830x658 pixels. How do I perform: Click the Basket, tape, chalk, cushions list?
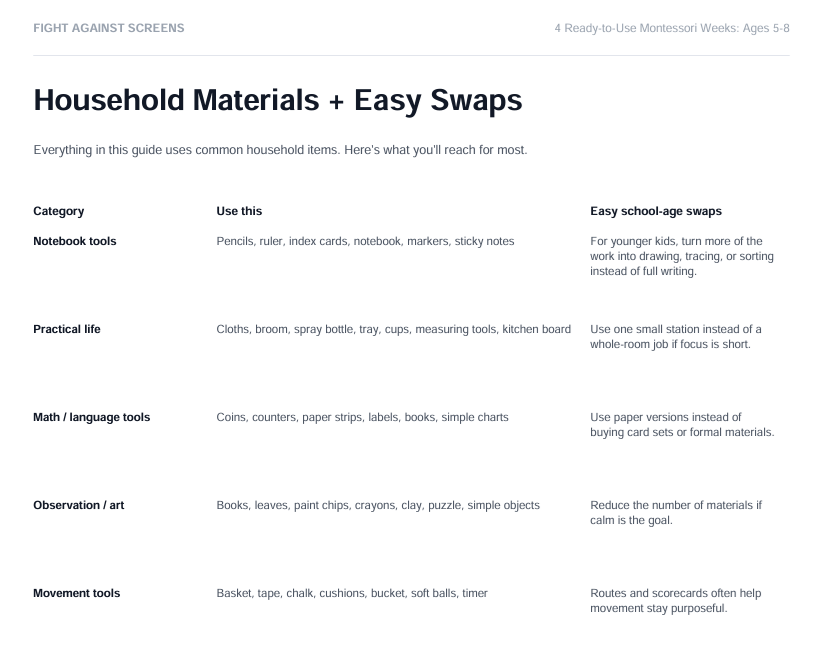tap(352, 593)
